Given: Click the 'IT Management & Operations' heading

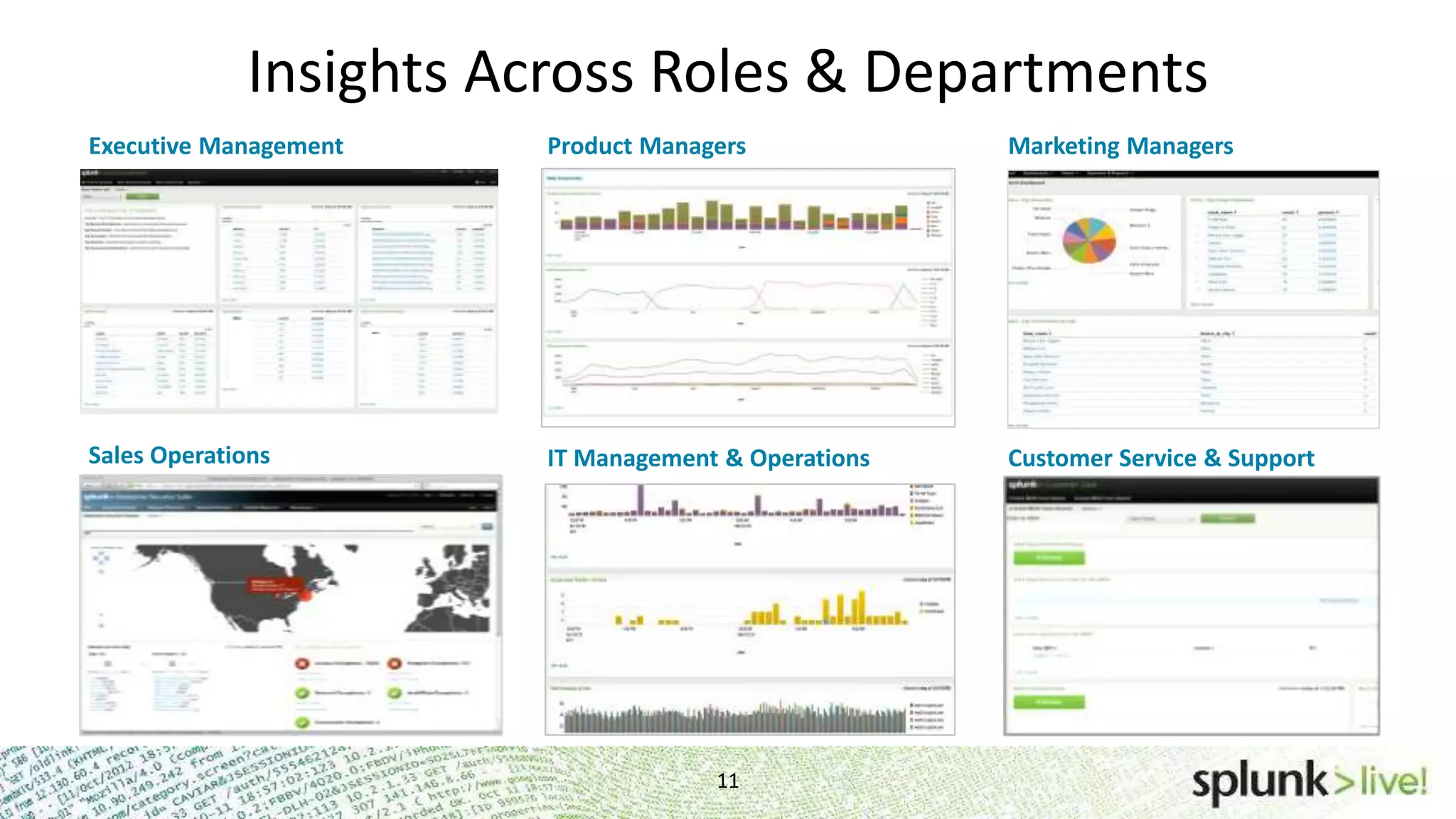Looking at the screenshot, I should (x=708, y=458).
